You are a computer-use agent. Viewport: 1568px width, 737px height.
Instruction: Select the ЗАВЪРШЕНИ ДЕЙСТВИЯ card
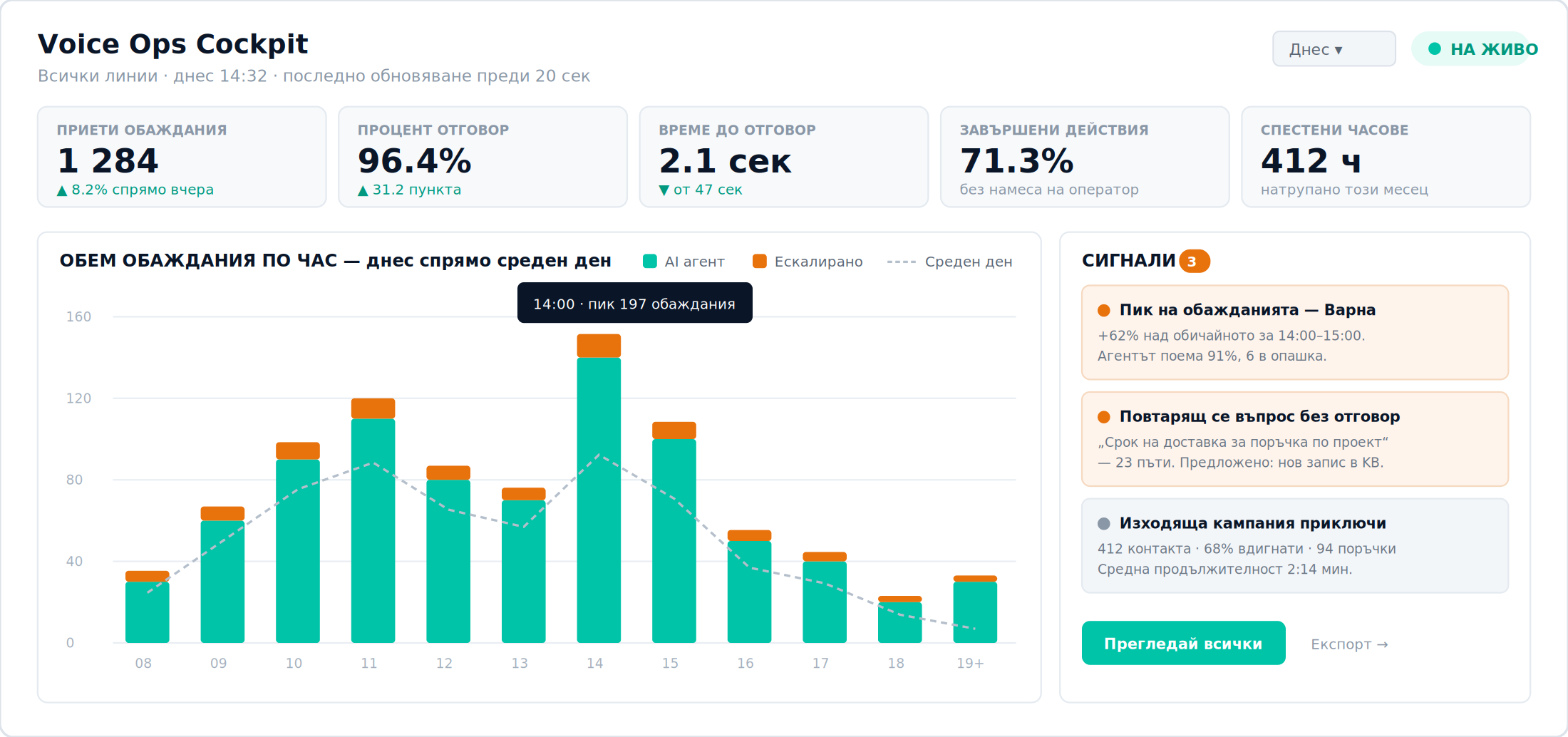pos(1085,157)
